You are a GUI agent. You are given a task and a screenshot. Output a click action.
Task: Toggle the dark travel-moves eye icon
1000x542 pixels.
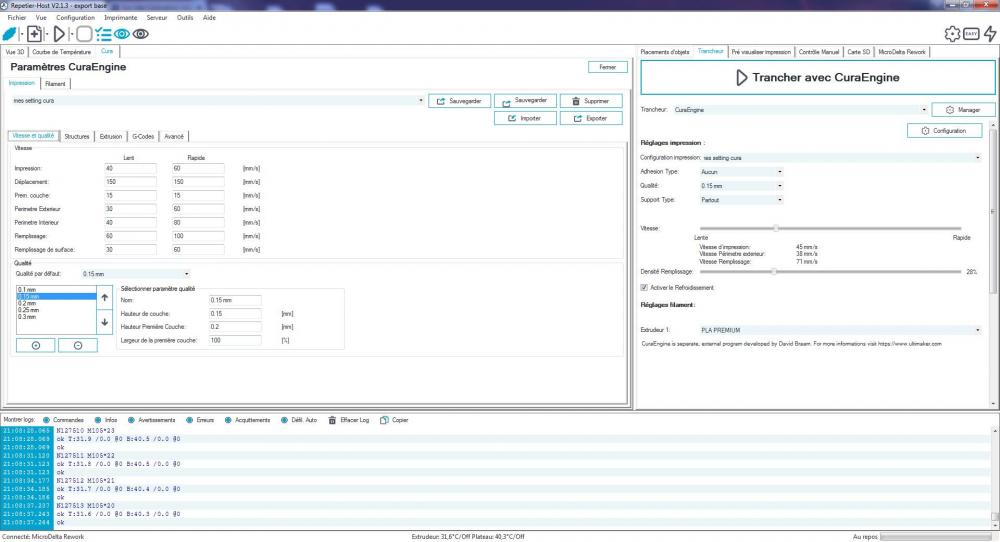click(140, 34)
